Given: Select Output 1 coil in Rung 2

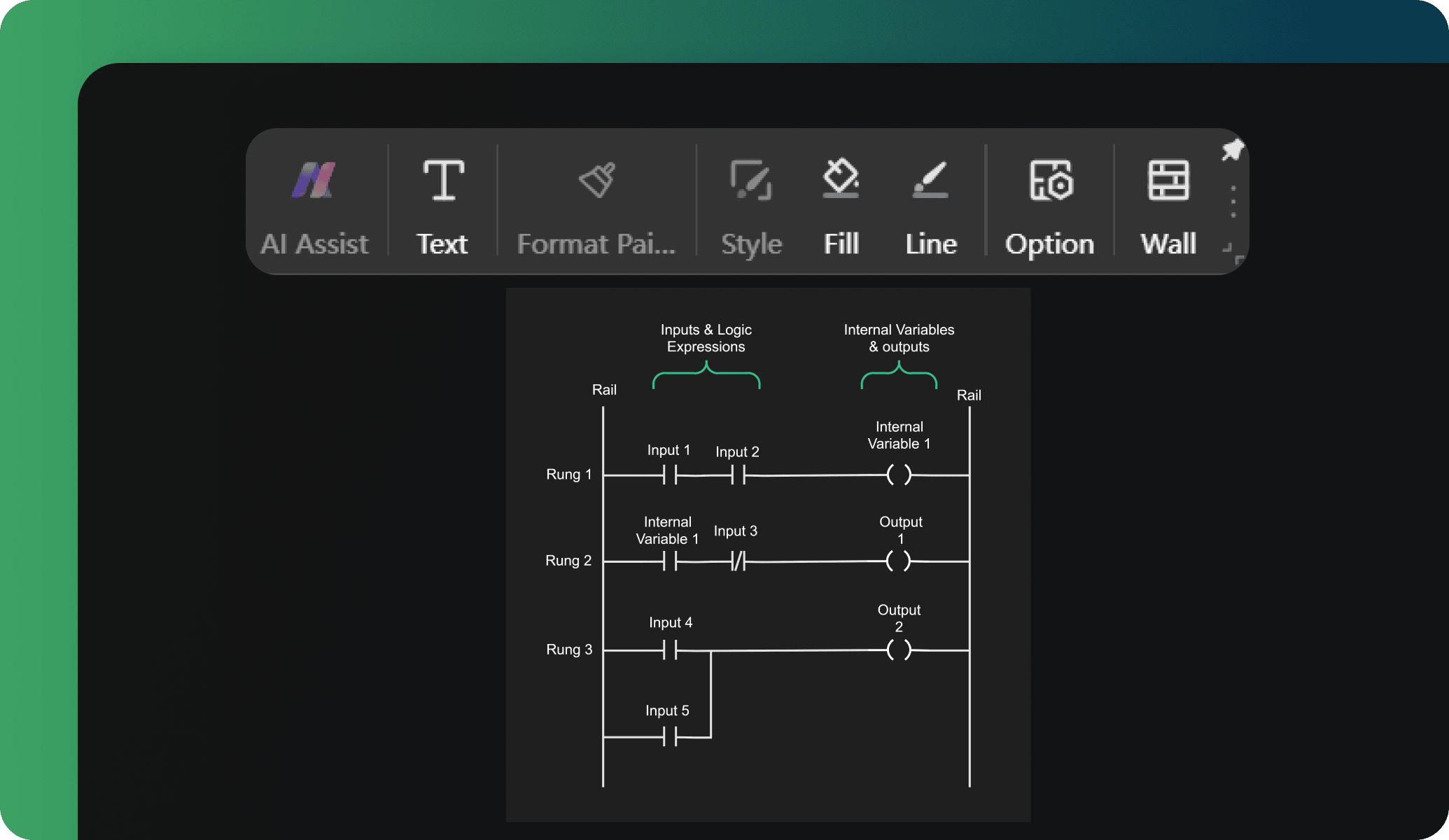Looking at the screenshot, I should coord(896,559).
